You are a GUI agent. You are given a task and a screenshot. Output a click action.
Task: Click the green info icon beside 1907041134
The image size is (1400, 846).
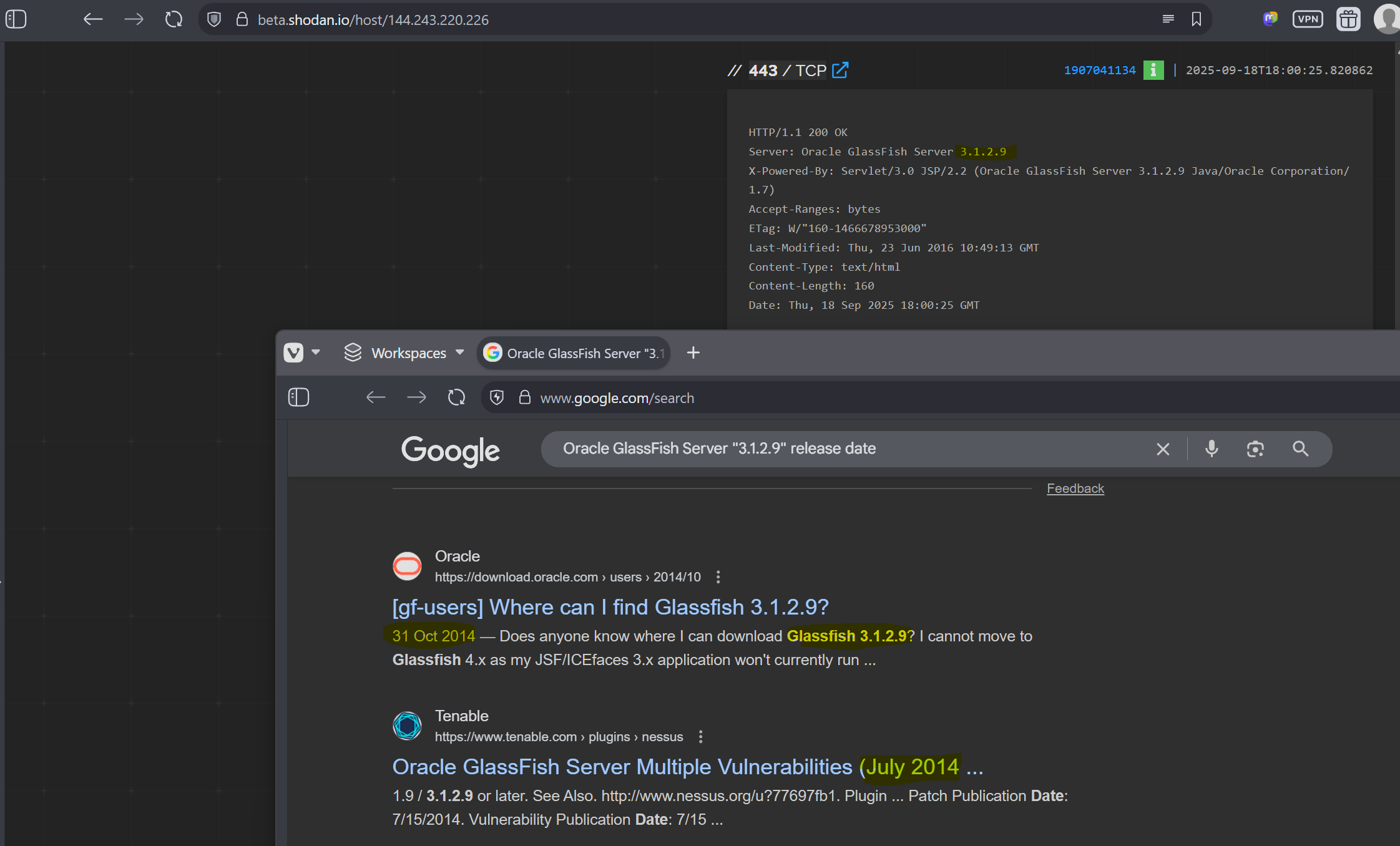(1153, 70)
